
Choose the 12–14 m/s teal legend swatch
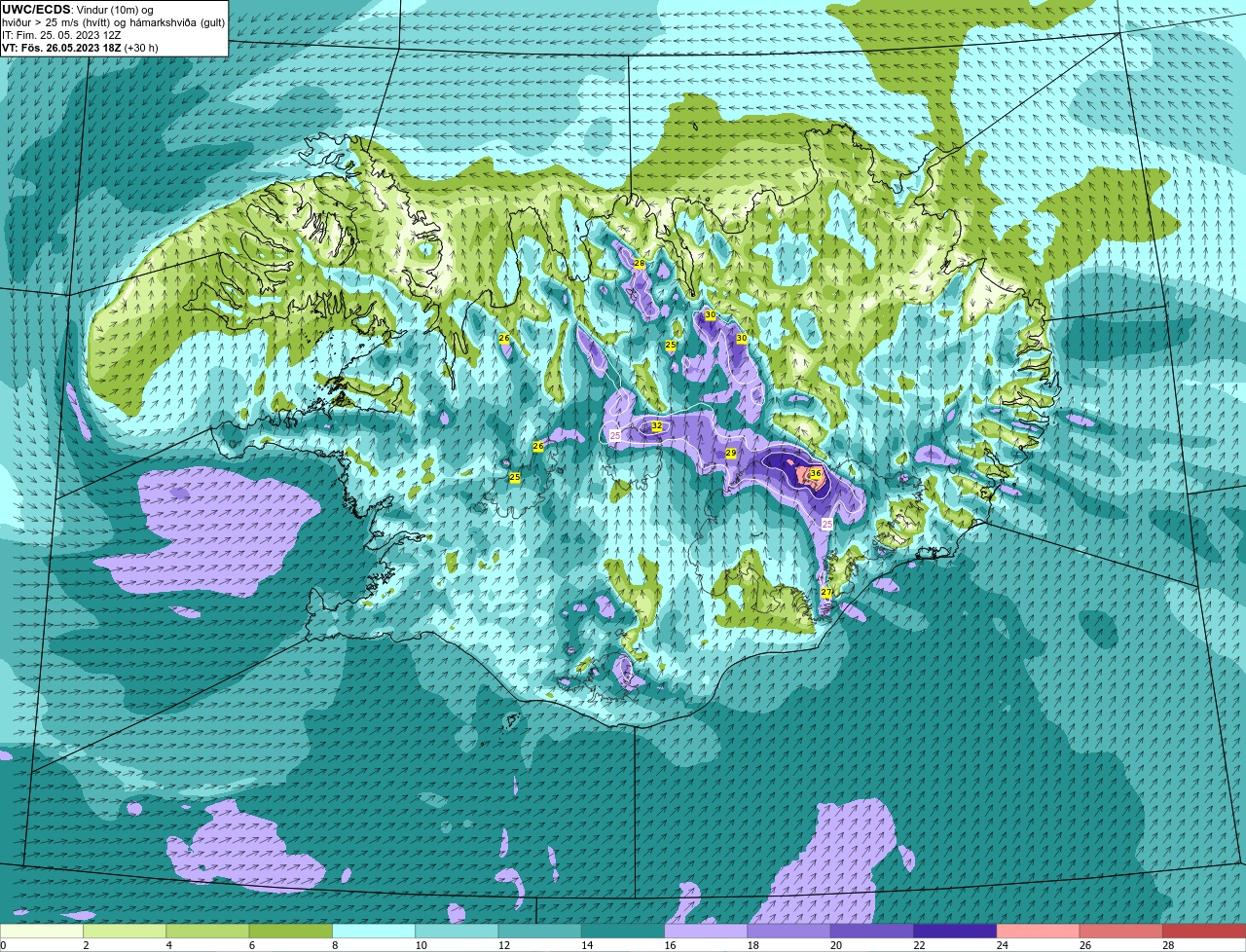pyautogui.click(x=540, y=932)
